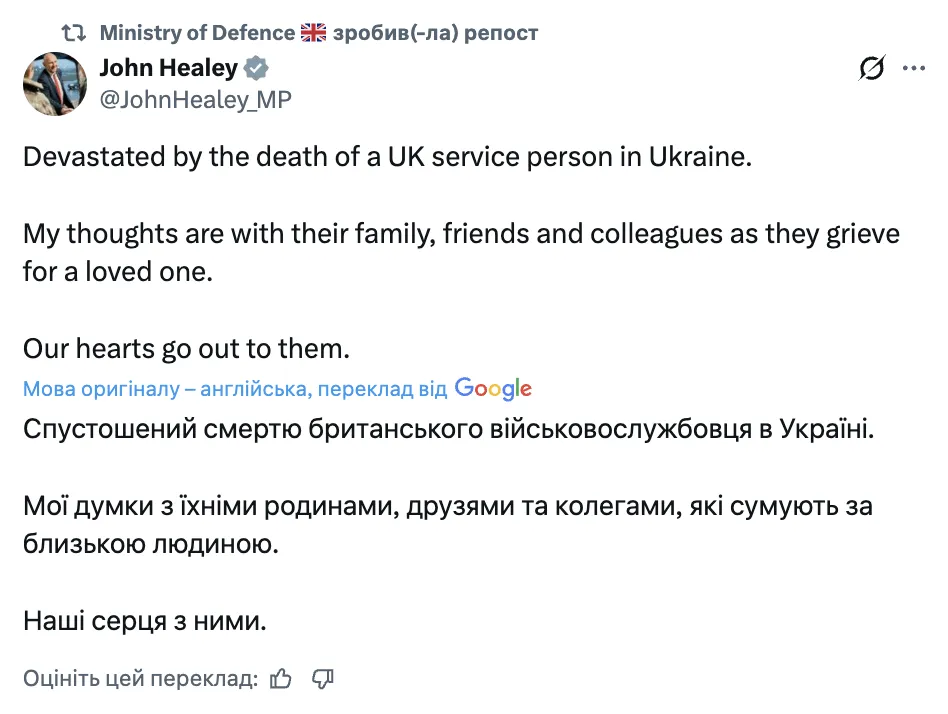Click John Healey's profile avatar
Image resolution: width=948 pixels, height=714 pixels.
tap(55, 84)
